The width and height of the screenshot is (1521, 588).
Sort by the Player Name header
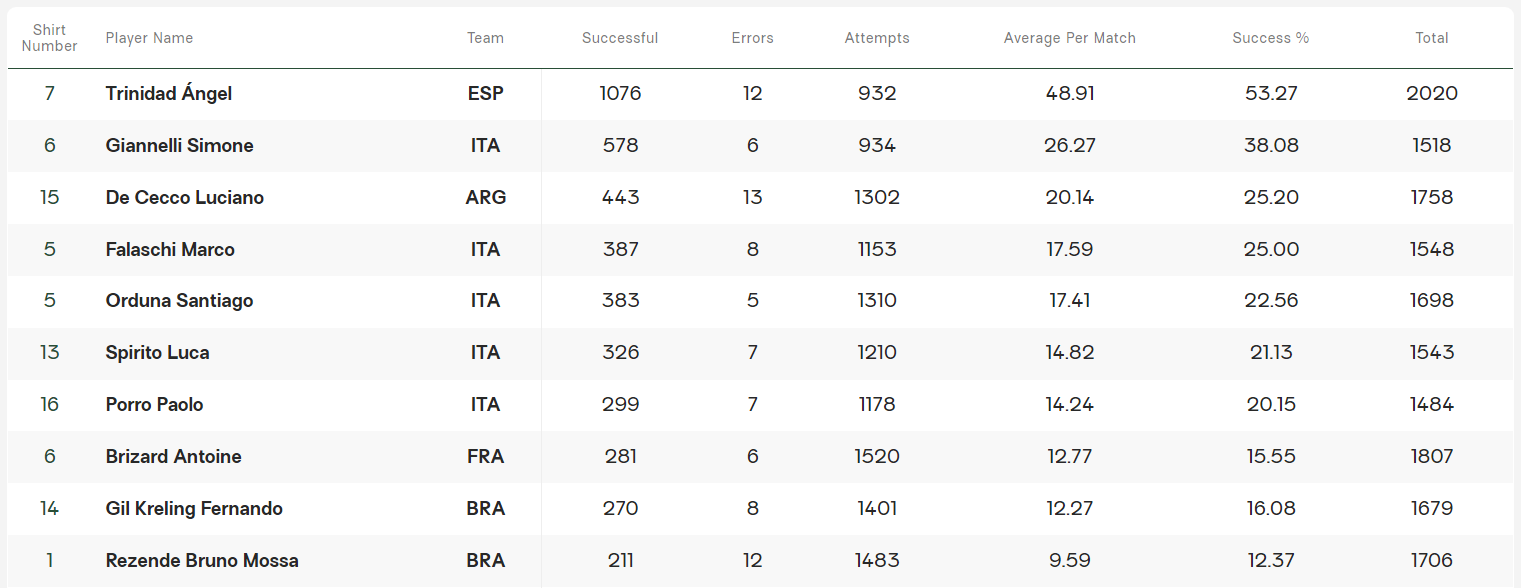tap(149, 38)
